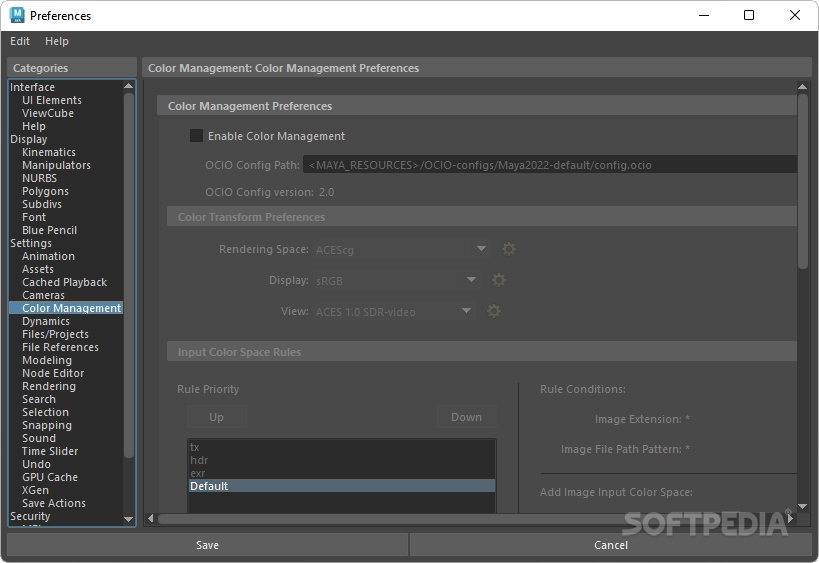Select Undo category
The height and width of the screenshot is (563, 819).
tap(36, 464)
